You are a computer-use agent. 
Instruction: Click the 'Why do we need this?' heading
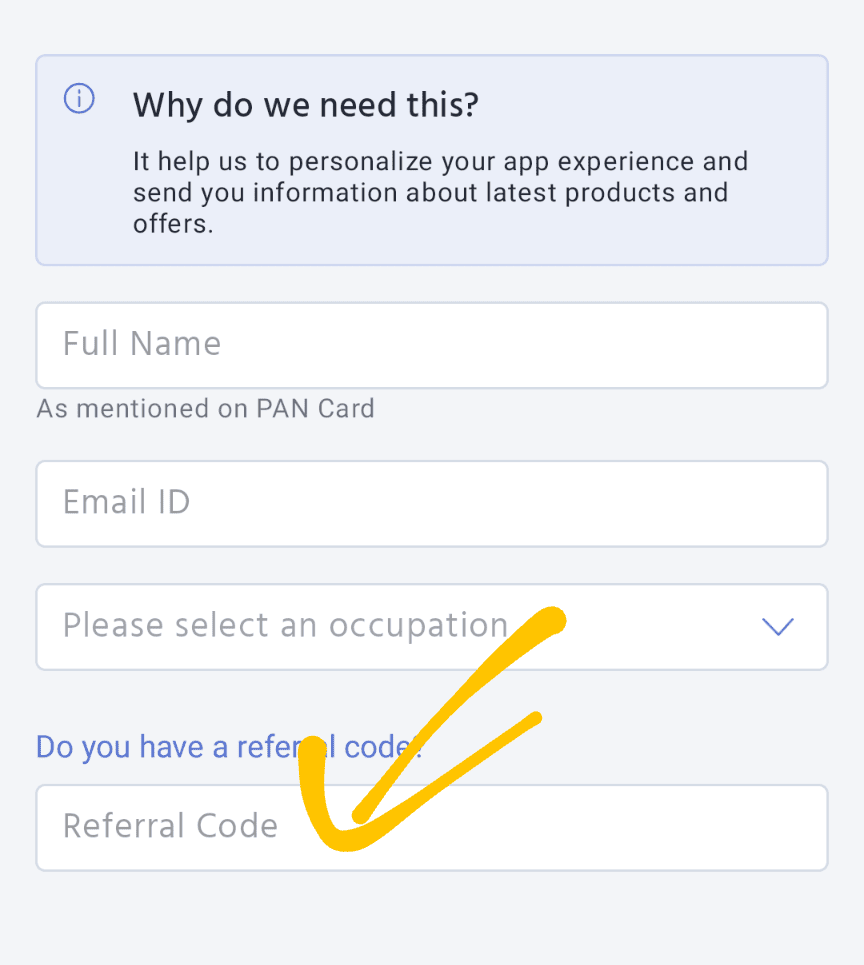tap(305, 104)
